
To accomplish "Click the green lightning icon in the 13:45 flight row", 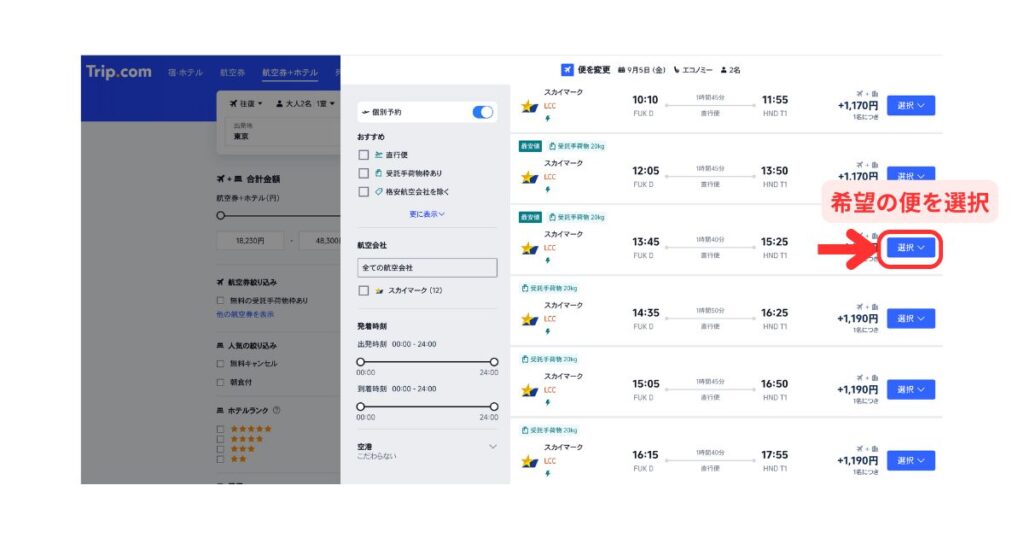I will (x=548, y=261).
